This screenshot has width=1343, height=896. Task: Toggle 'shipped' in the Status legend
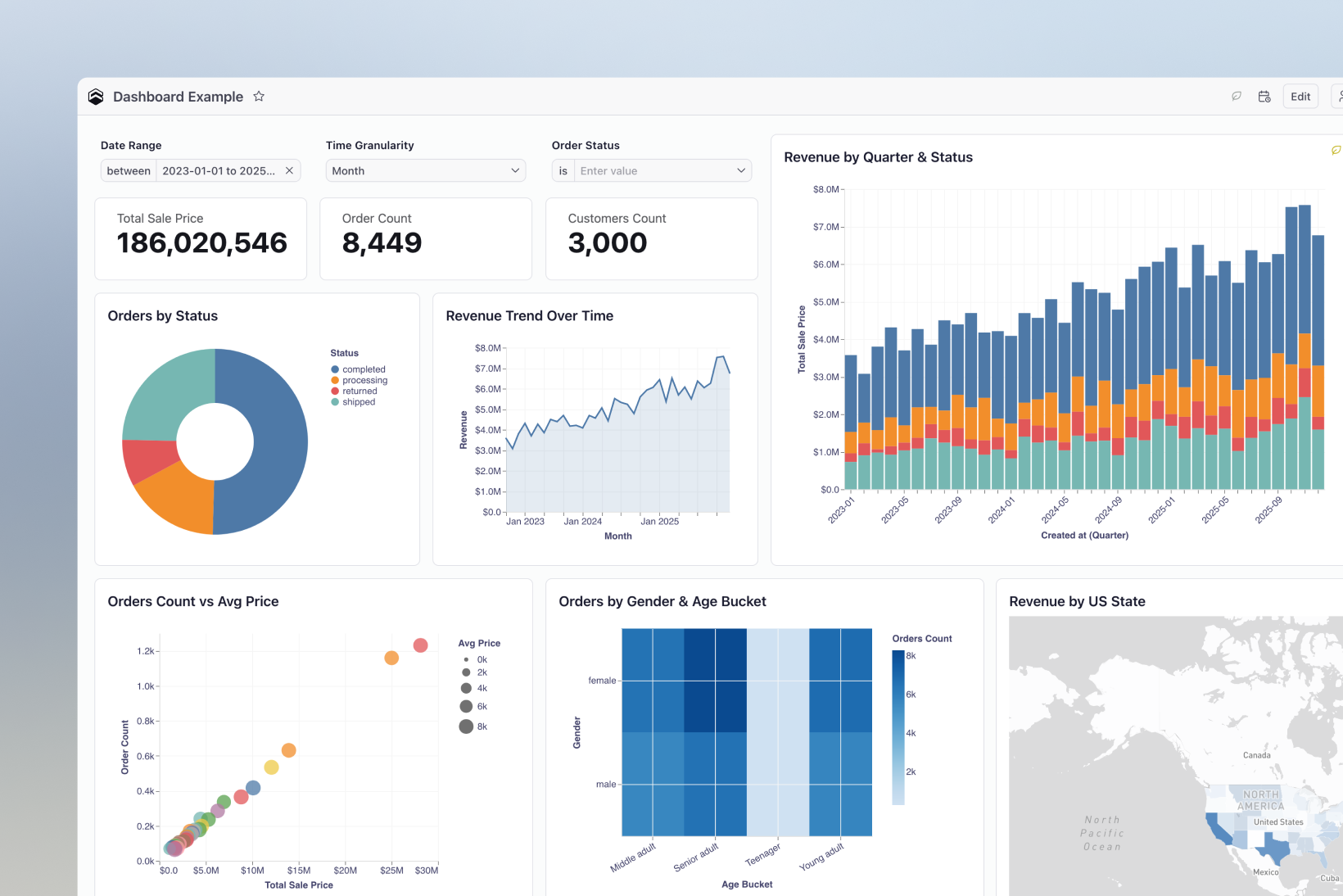pos(353,401)
